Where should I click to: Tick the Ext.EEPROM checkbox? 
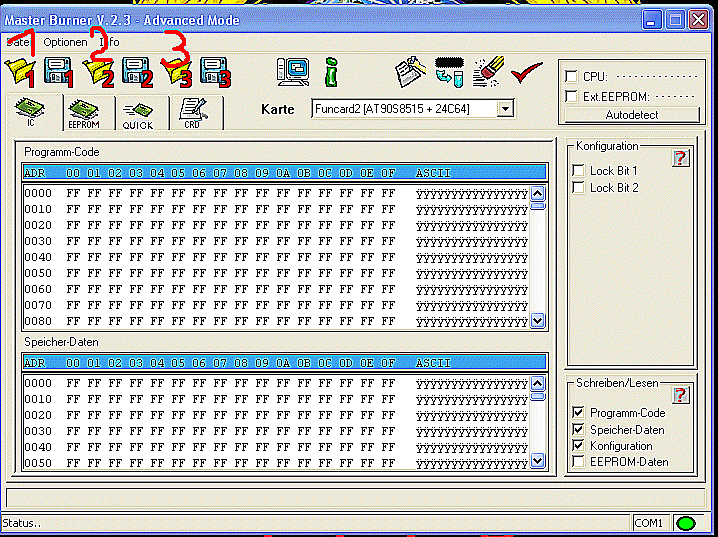click(571, 96)
